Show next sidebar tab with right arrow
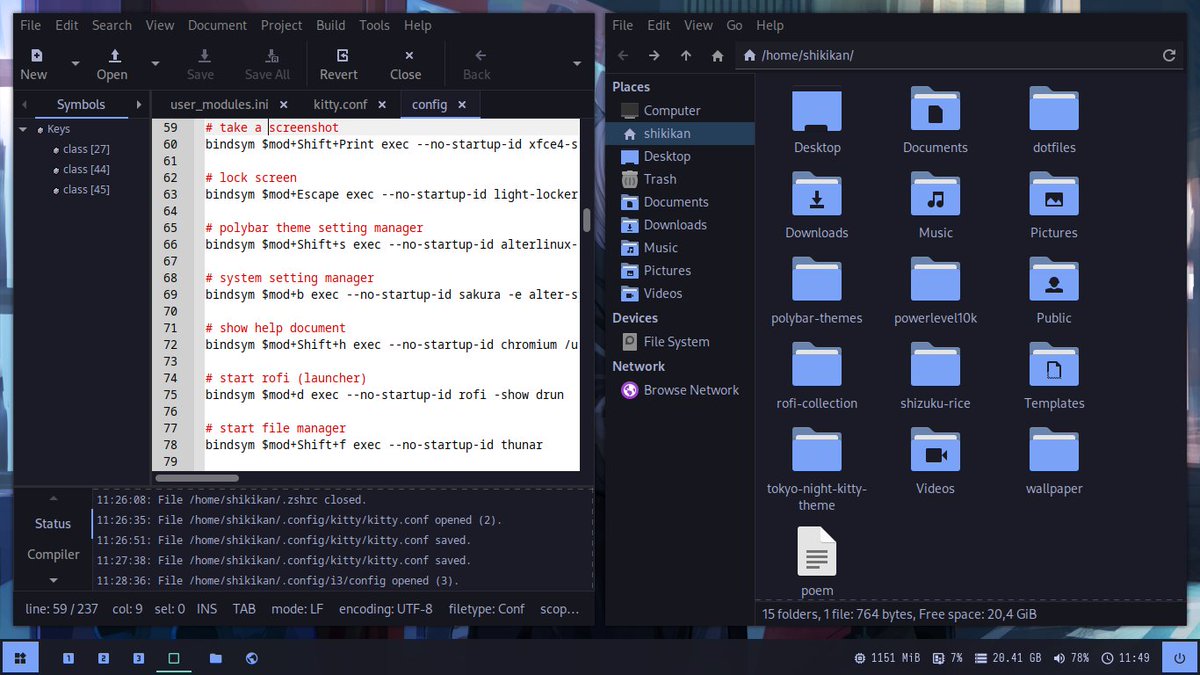The width and height of the screenshot is (1200, 675). [x=138, y=104]
